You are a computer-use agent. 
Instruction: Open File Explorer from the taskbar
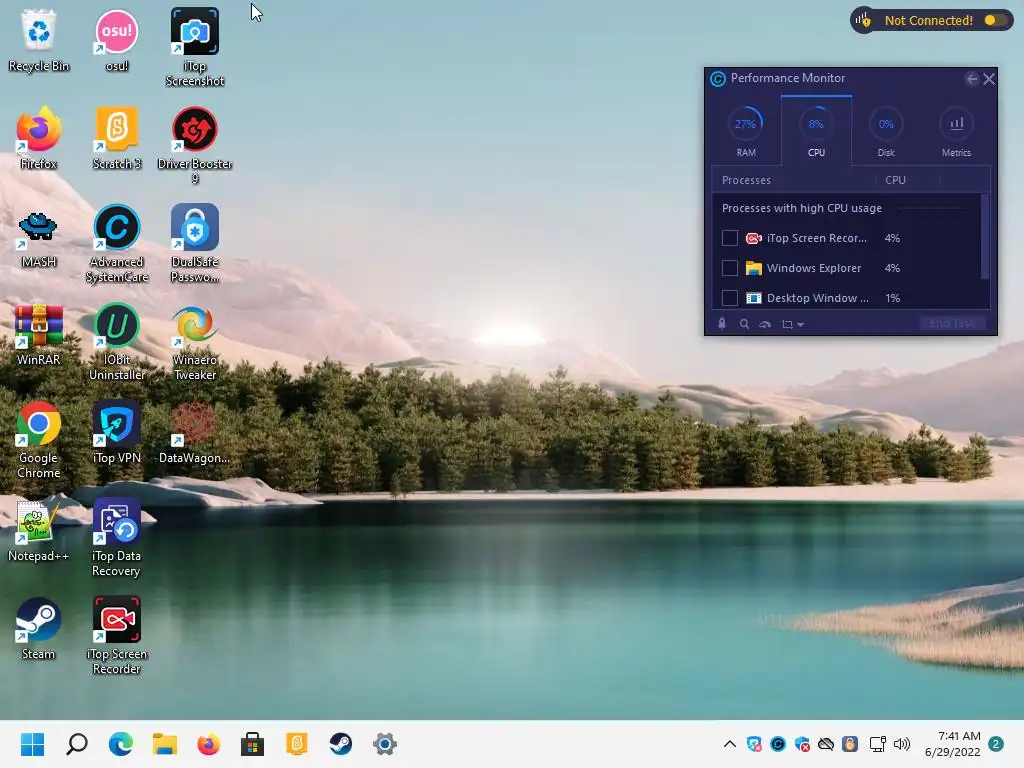pyautogui.click(x=165, y=744)
